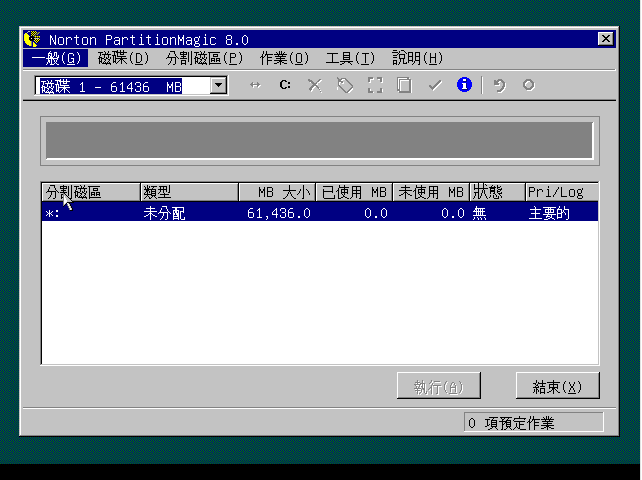642x480 pixels.
Task: Click the PartitionMagic title bar logo icon
Action: pos(32,39)
